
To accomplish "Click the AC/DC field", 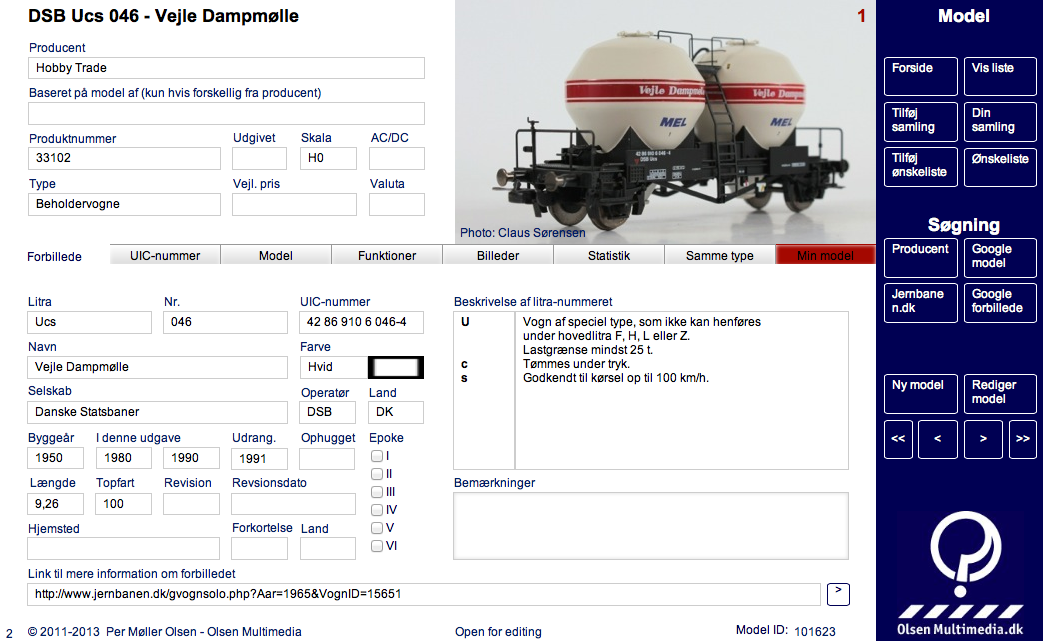I will [396, 158].
